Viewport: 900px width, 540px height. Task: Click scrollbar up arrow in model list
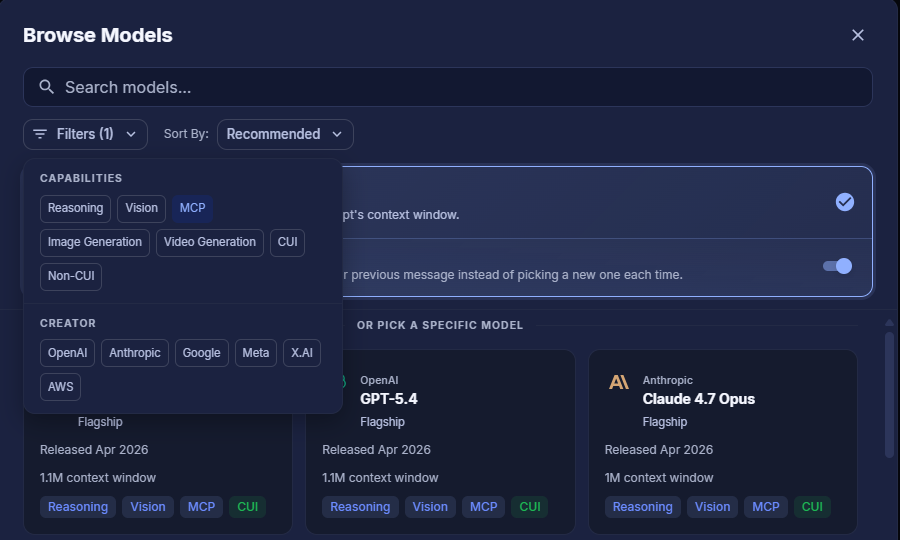click(x=889, y=323)
